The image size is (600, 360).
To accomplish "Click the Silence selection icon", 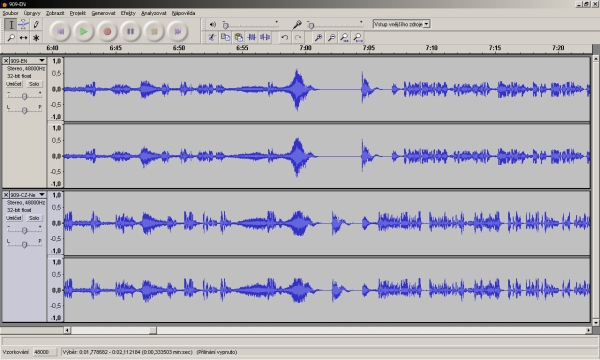I will point(265,37).
